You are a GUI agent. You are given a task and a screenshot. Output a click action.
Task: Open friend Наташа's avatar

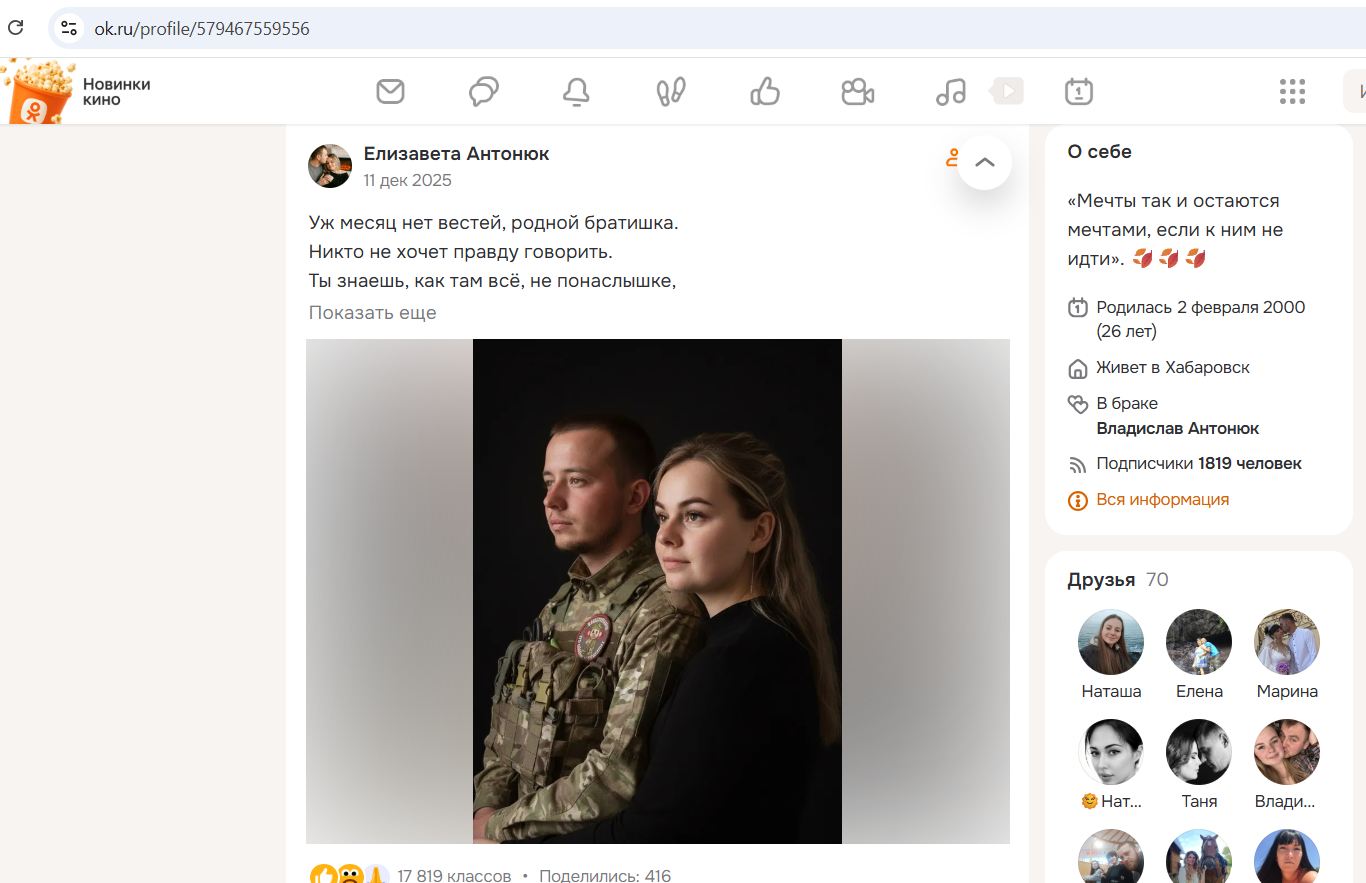click(1111, 642)
